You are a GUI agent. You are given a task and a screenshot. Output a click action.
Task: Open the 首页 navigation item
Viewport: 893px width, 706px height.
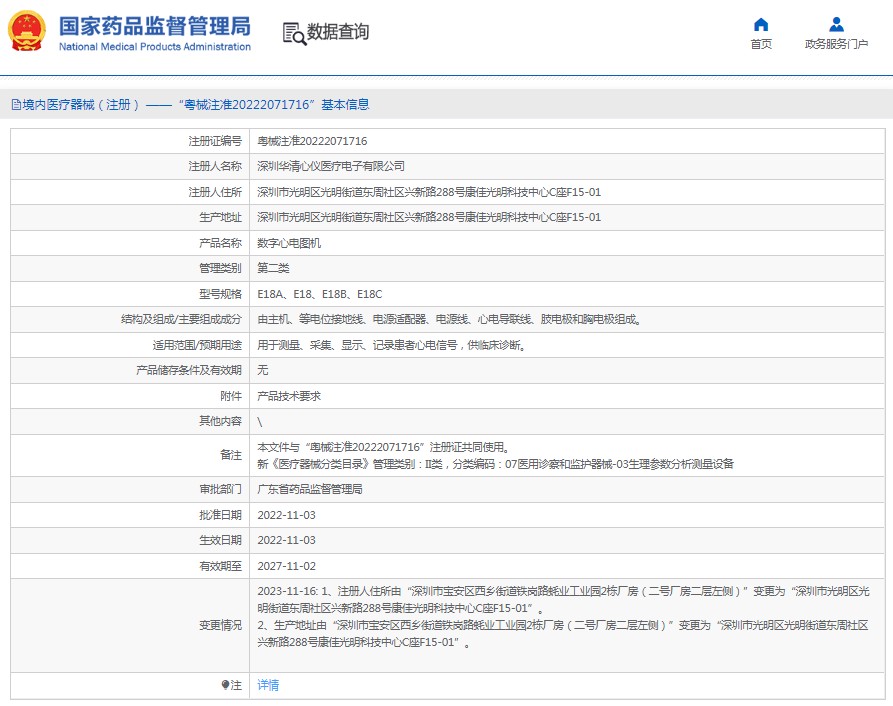click(x=761, y=44)
